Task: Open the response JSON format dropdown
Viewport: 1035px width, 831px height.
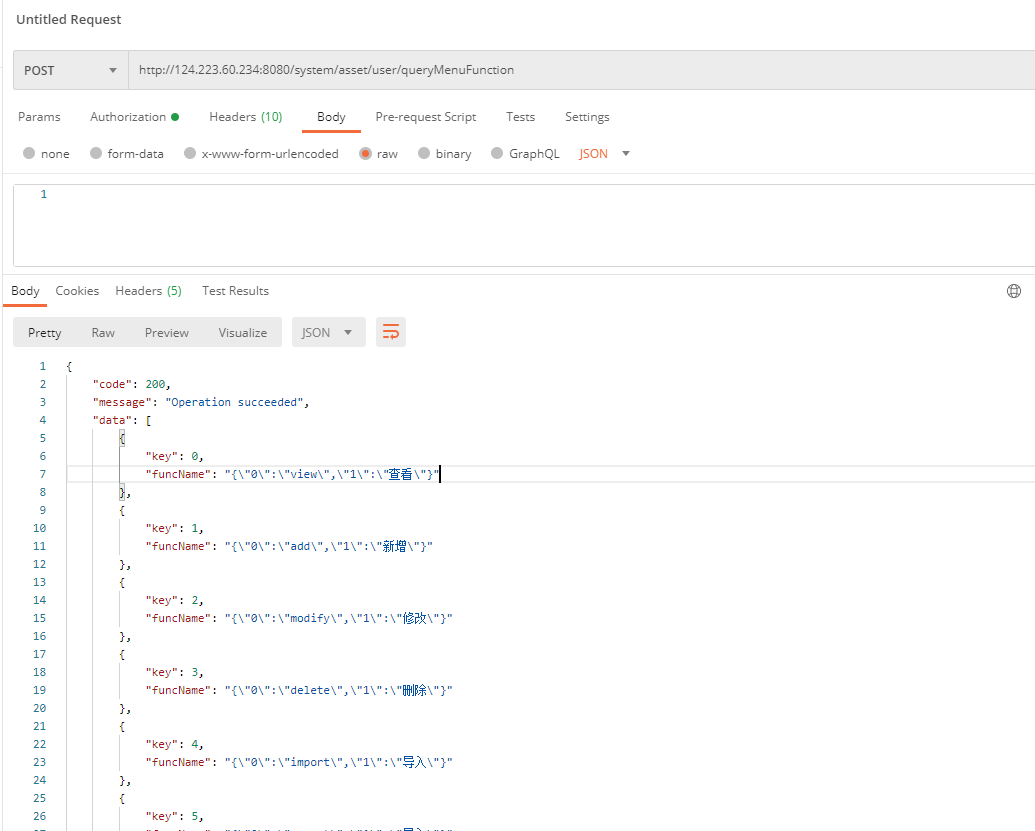Action: pyautogui.click(x=328, y=333)
